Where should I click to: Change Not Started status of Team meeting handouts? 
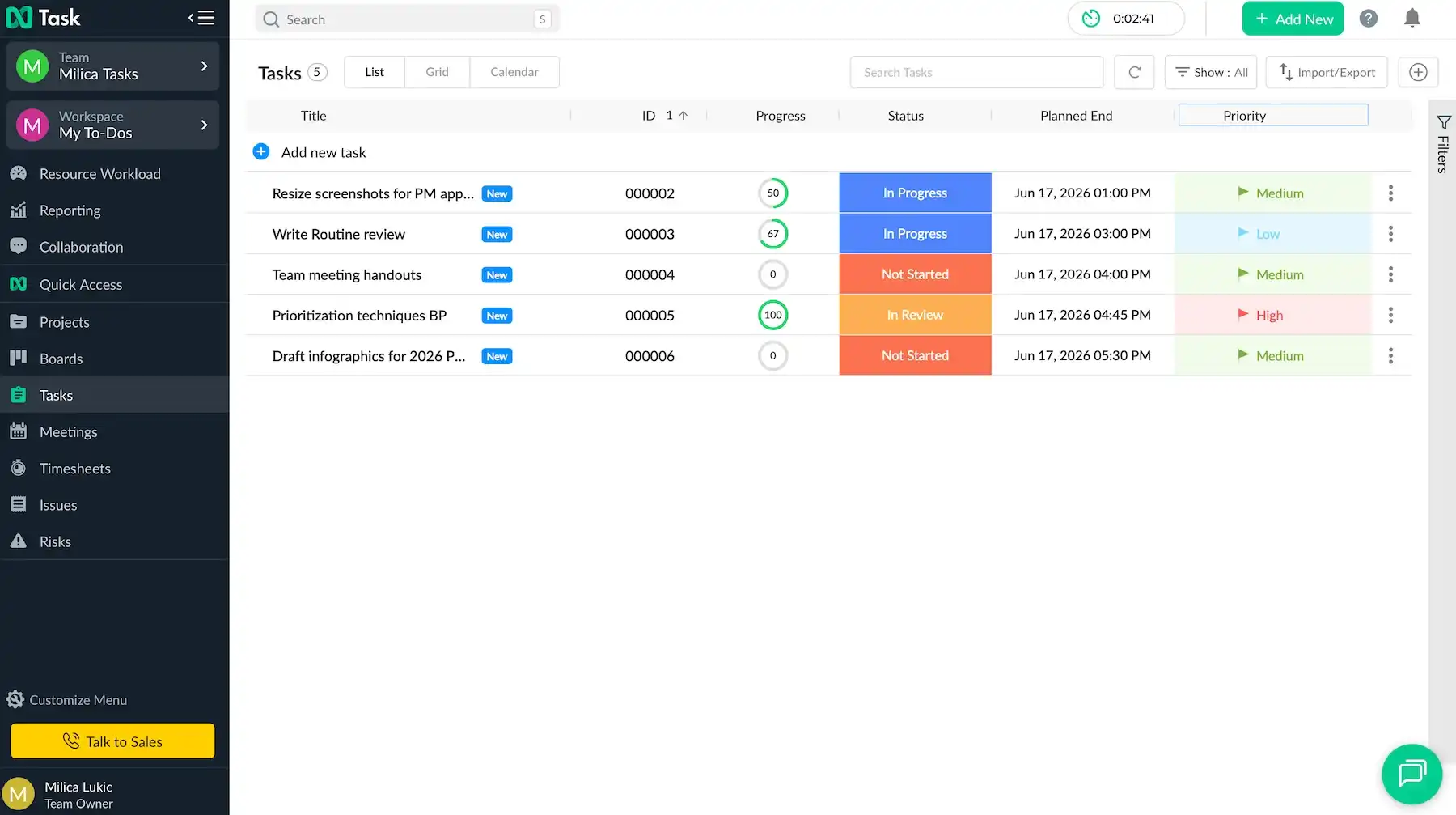pyautogui.click(x=915, y=274)
